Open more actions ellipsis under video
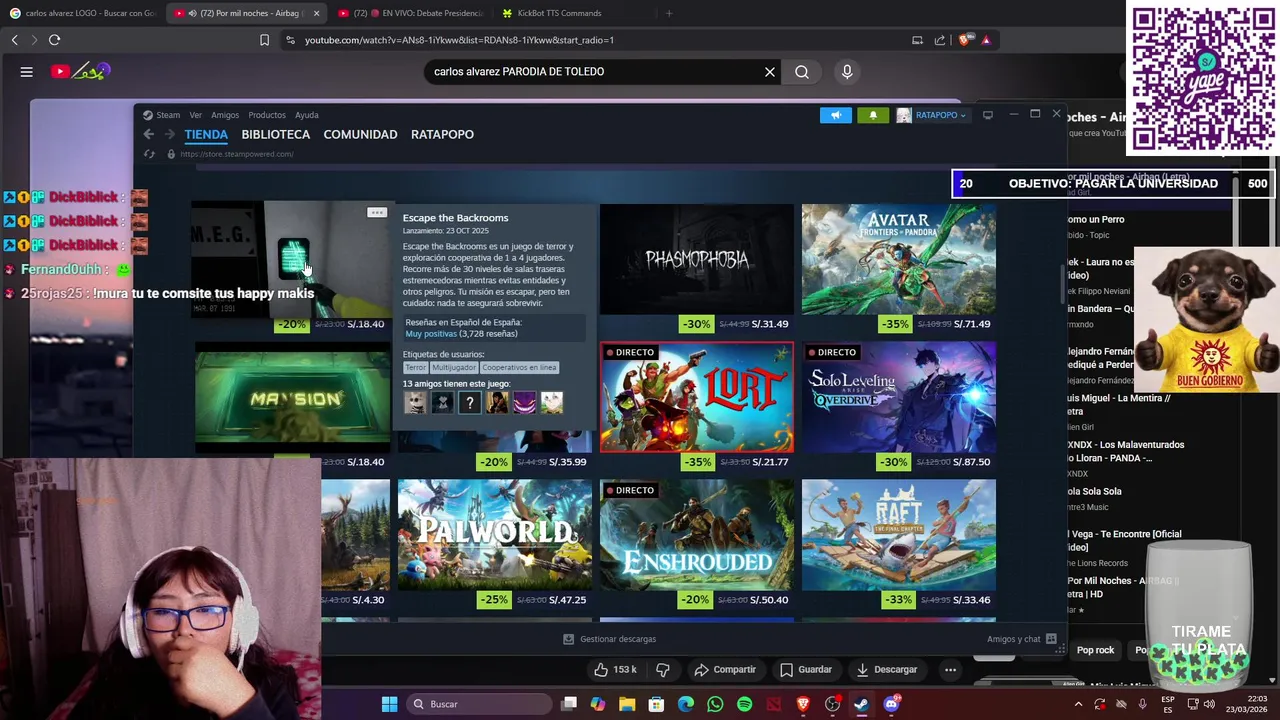Image resolution: width=1280 pixels, height=720 pixels. coord(951,669)
